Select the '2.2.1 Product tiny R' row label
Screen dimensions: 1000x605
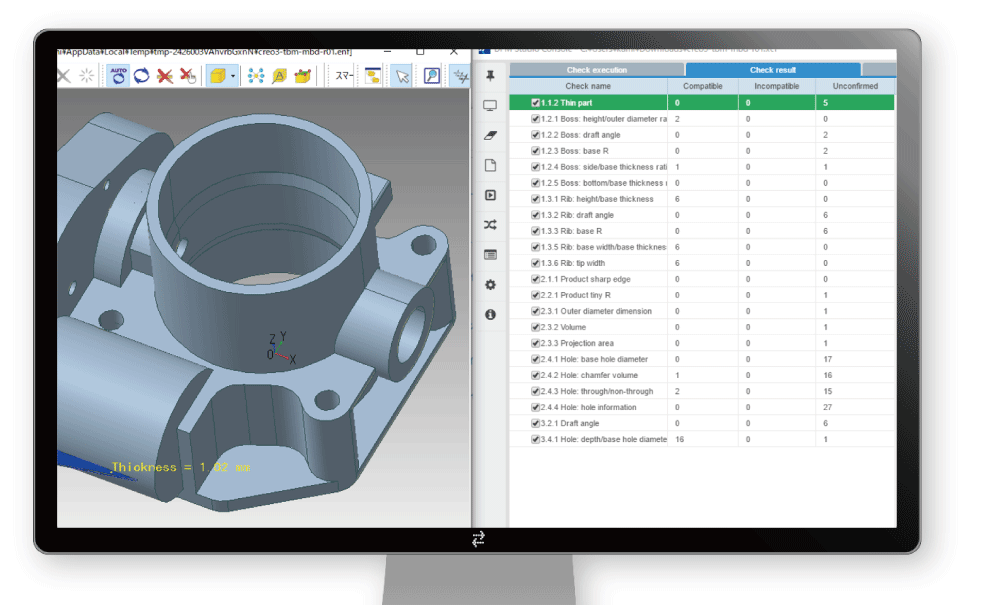click(x=576, y=295)
